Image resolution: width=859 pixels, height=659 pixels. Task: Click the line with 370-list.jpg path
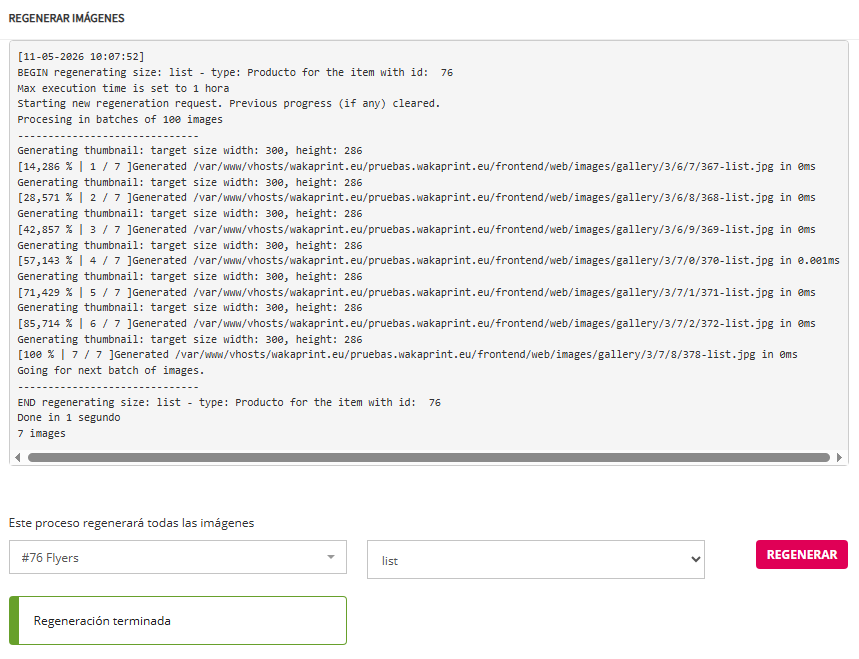click(x=428, y=261)
